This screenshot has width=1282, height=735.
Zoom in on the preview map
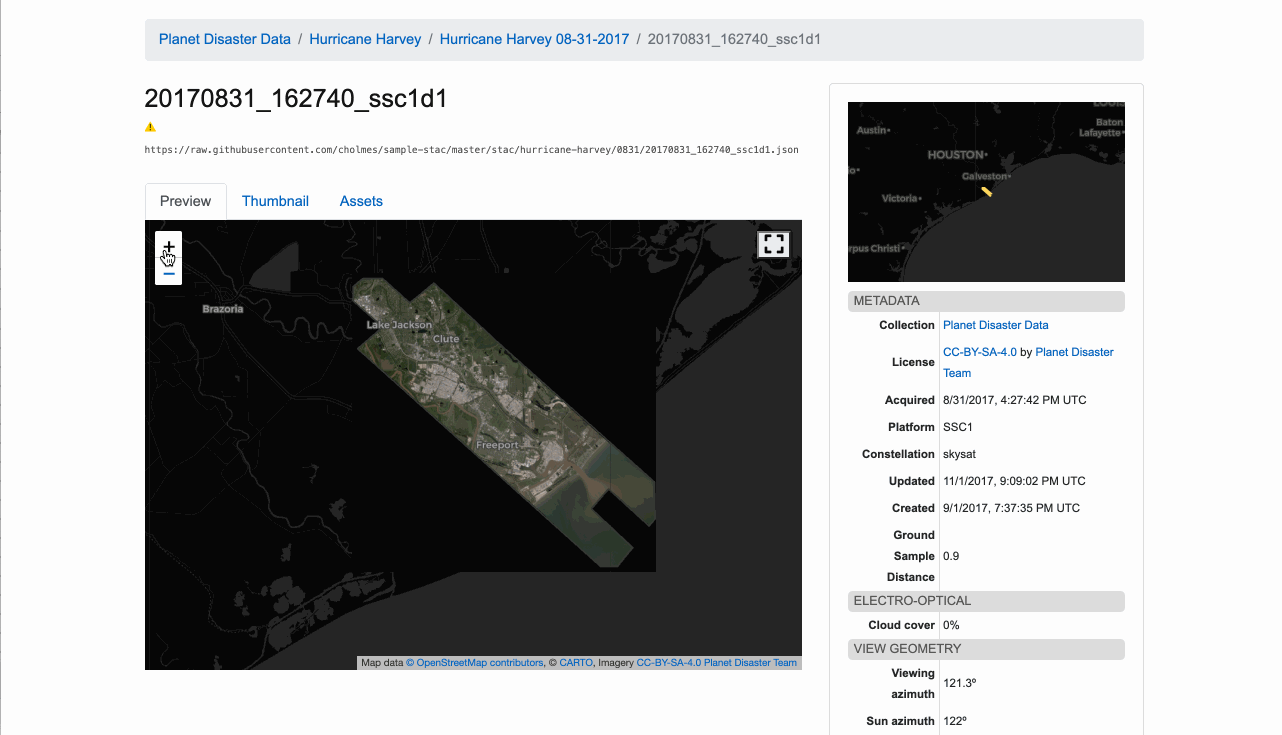coord(169,246)
